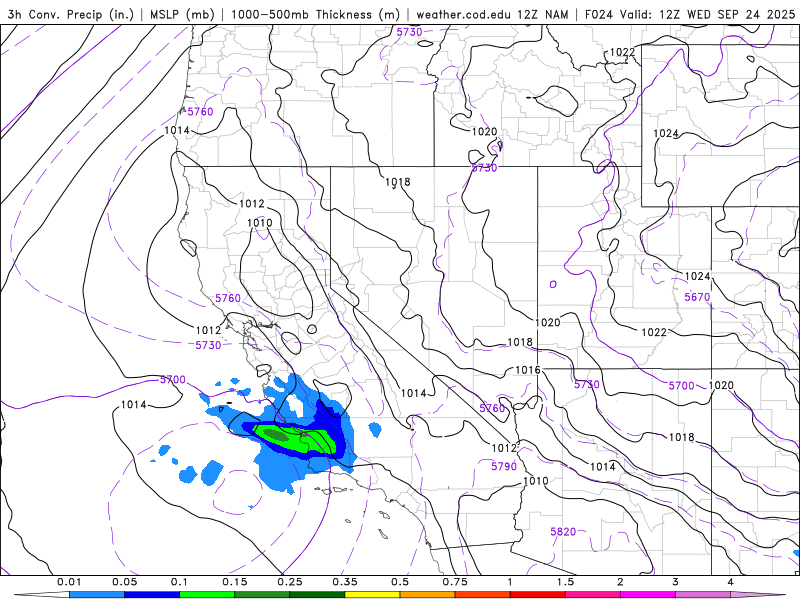
Task: Click the dark green precipitation maximum core
Action: 276,435
